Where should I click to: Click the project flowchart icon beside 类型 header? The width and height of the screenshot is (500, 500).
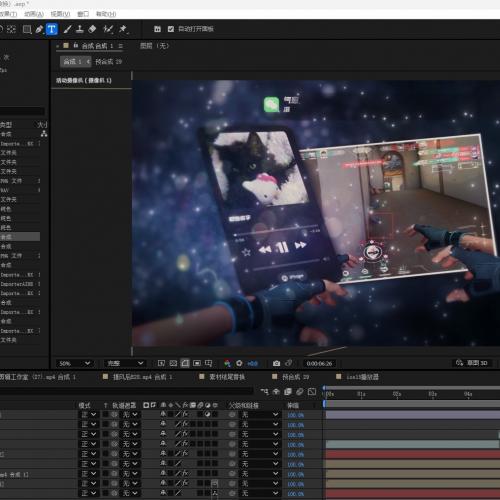(44, 134)
